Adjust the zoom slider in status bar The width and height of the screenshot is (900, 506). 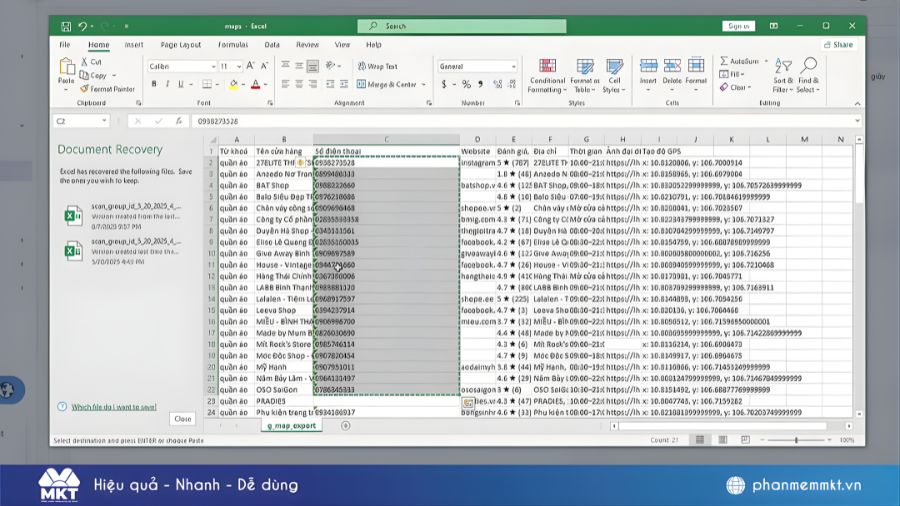point(796,440)
